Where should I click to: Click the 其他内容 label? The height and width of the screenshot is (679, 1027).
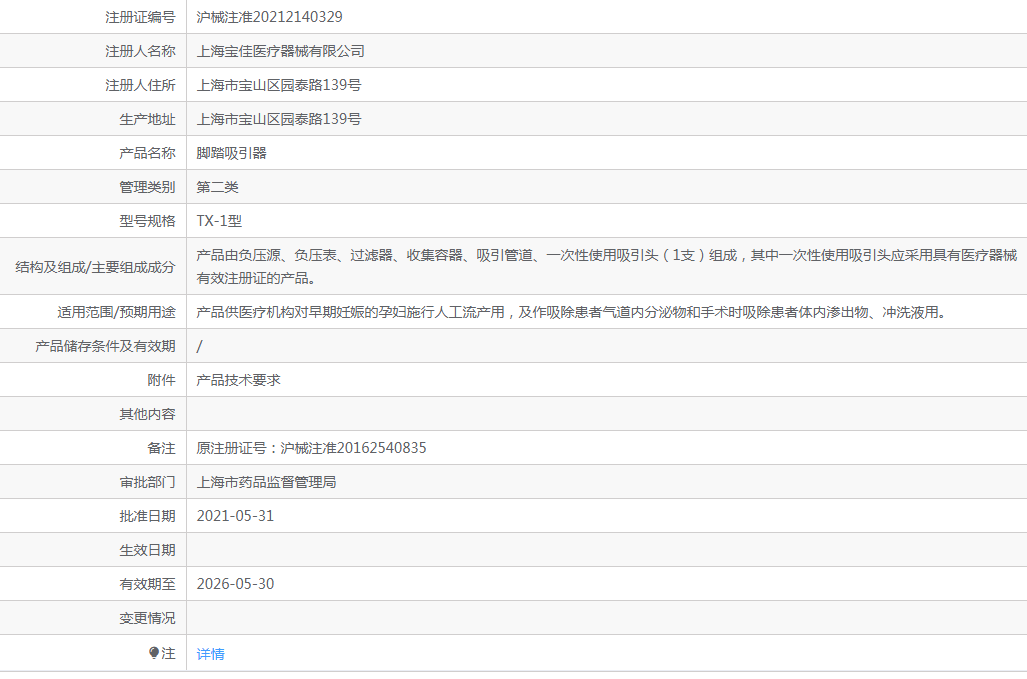[x=147, y=414]
